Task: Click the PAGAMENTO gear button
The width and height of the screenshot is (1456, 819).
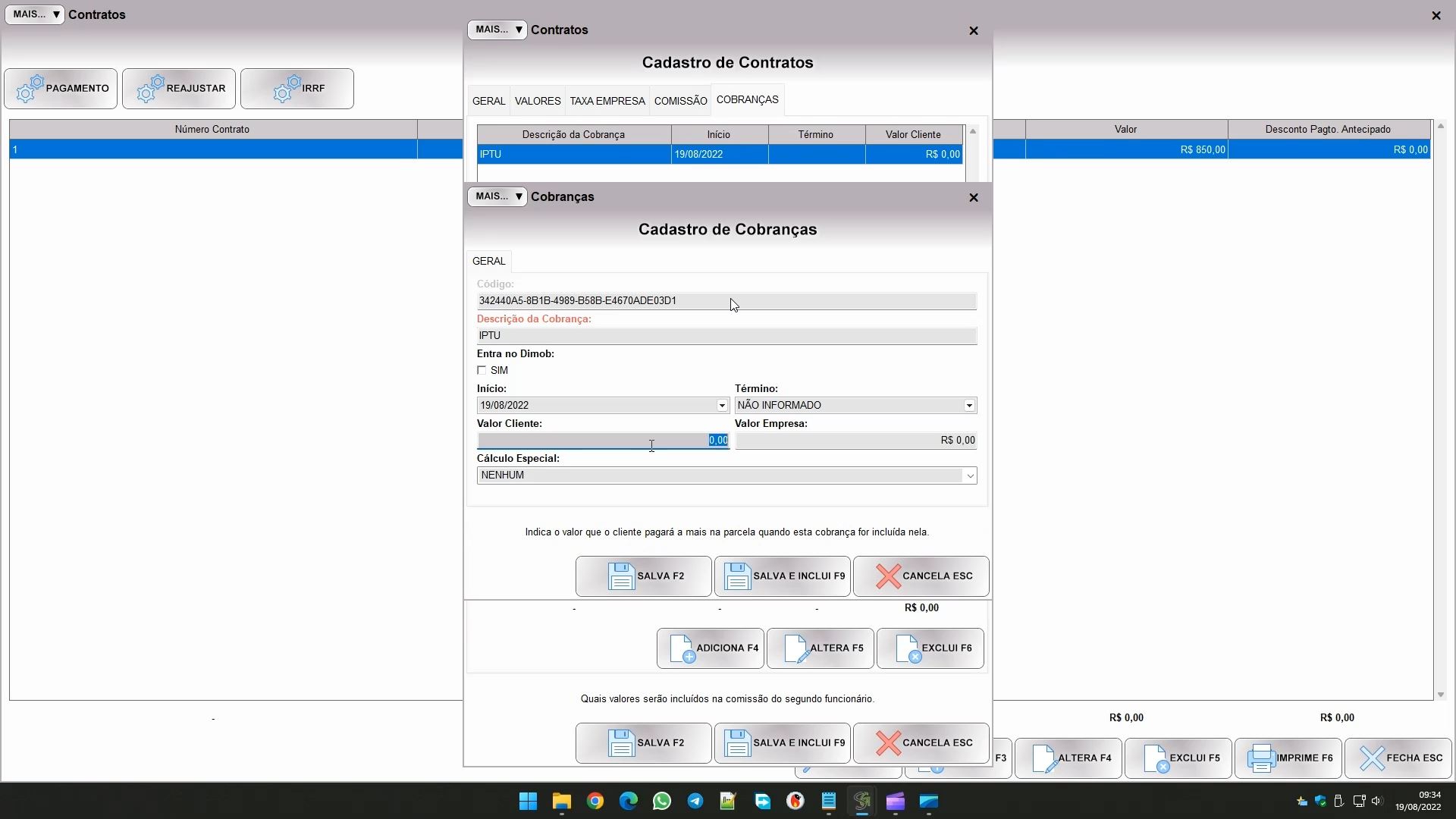Action: (61, 89)
